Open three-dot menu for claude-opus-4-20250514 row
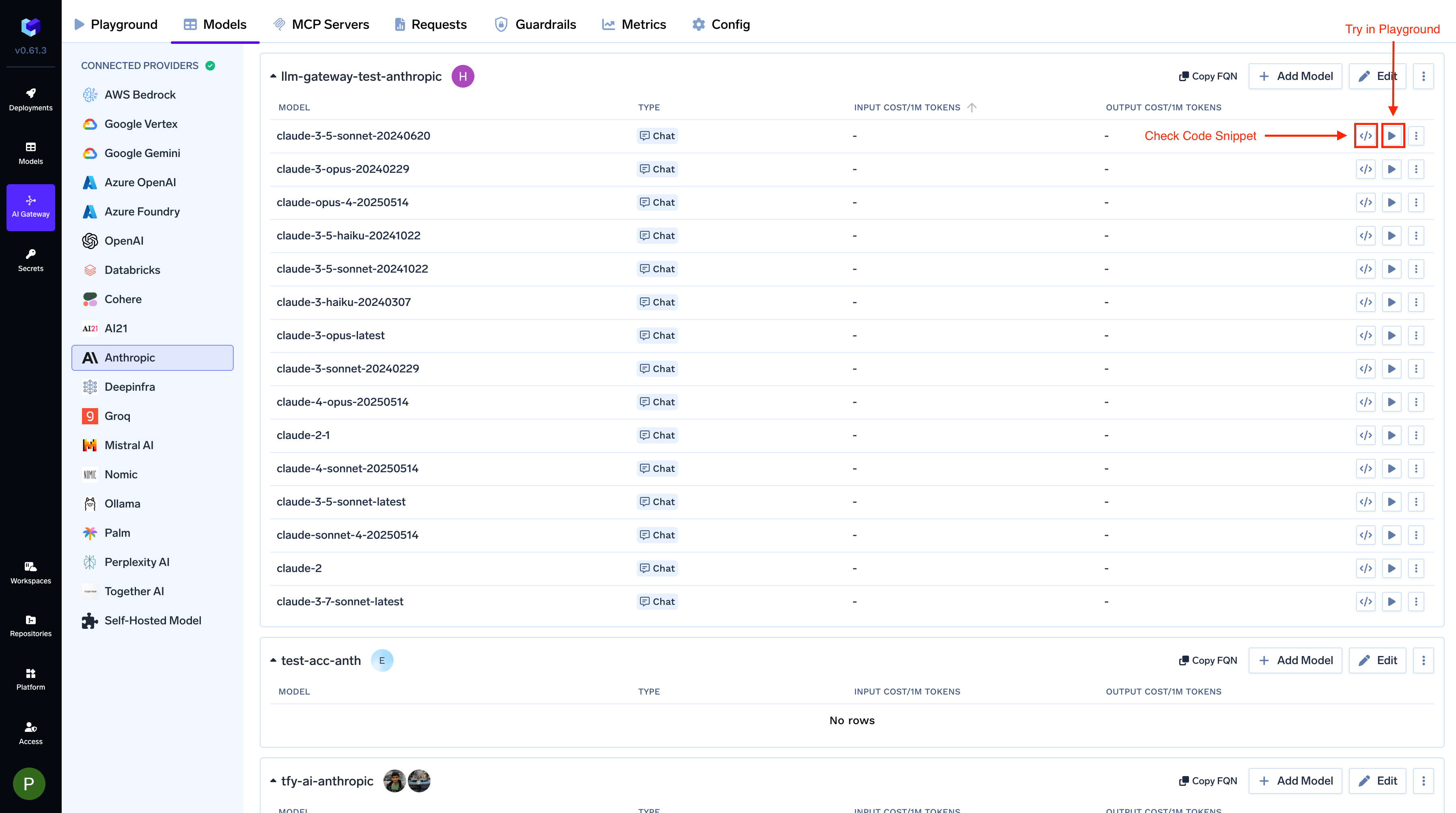Image resolution: width=1456 pixels, height=813 pixels. pyautogui.click(x=1416, y=202)
